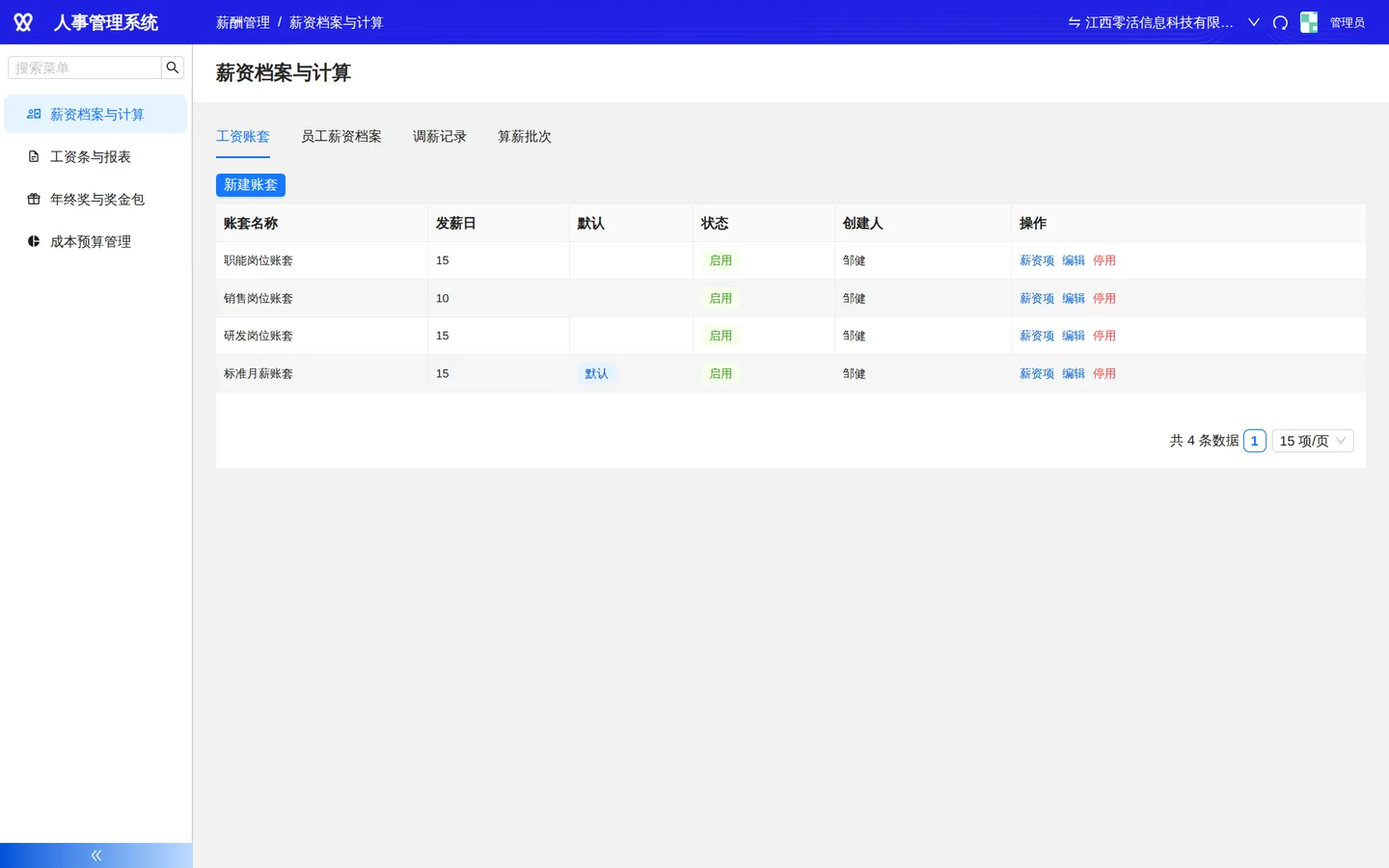
Task: Open the 算薪批次 tab
Action: pyautogui.click(x=525, y=137)
